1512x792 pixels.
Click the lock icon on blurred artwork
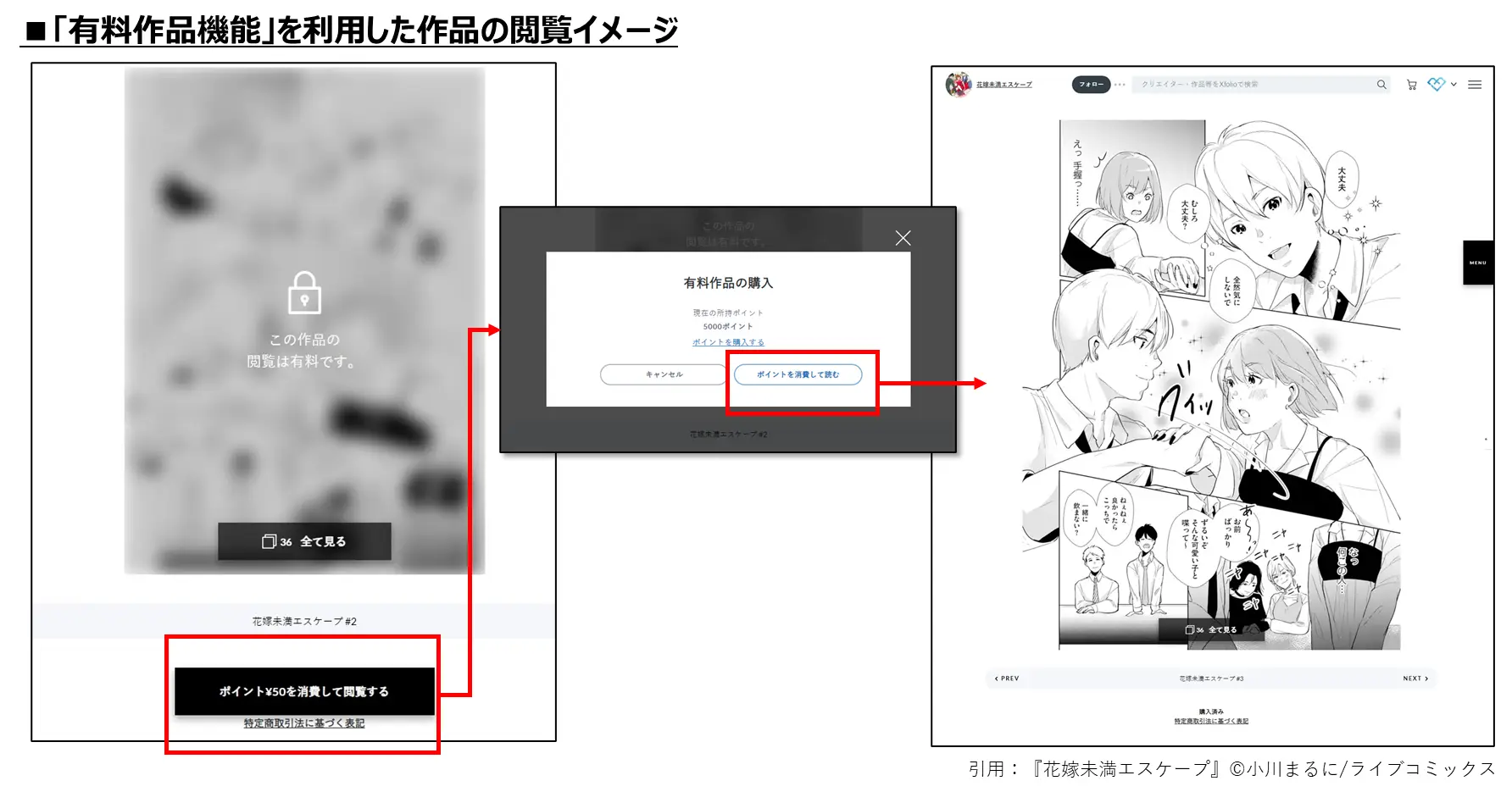(304, 292)
